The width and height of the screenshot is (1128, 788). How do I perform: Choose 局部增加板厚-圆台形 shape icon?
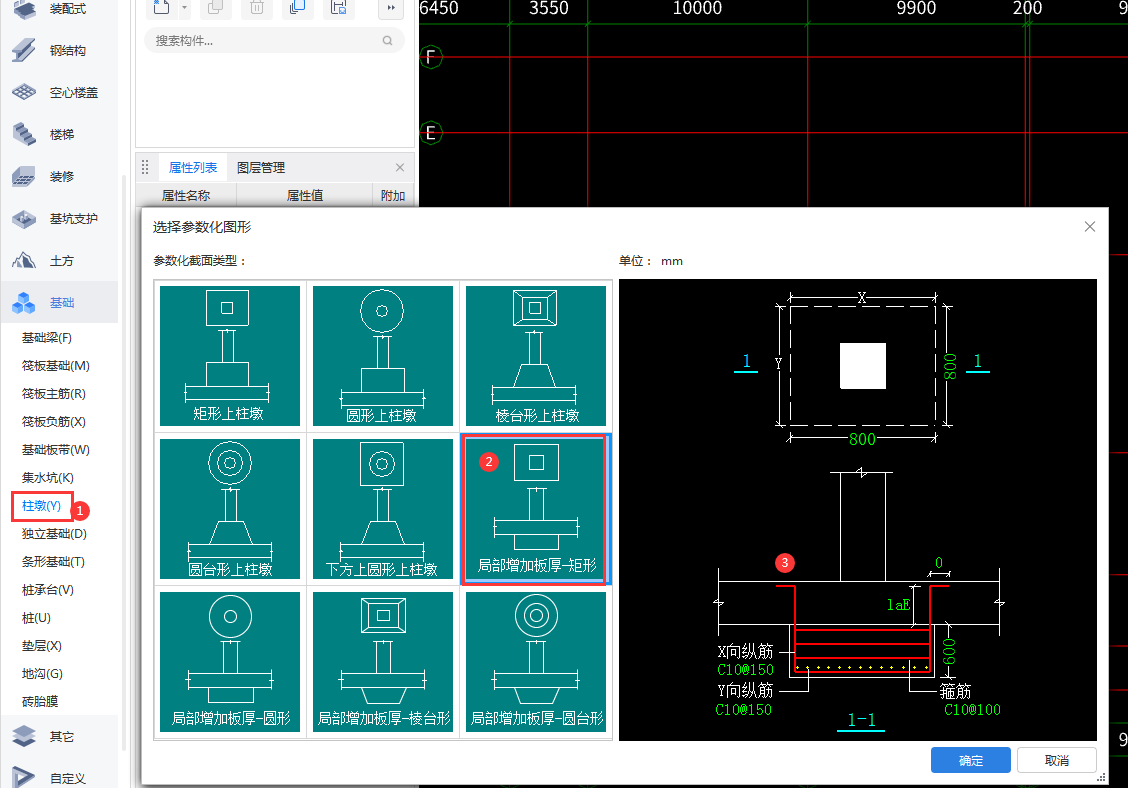[536, 661]
